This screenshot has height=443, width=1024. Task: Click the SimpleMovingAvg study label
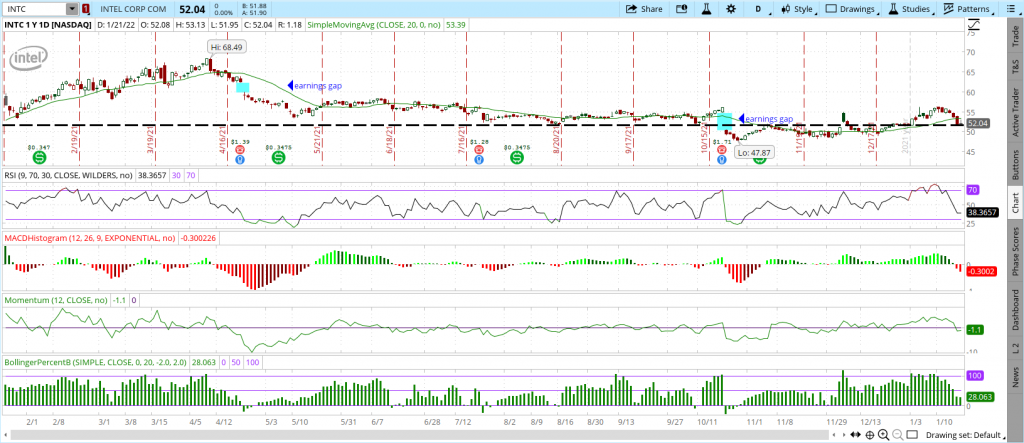(375, 25)
